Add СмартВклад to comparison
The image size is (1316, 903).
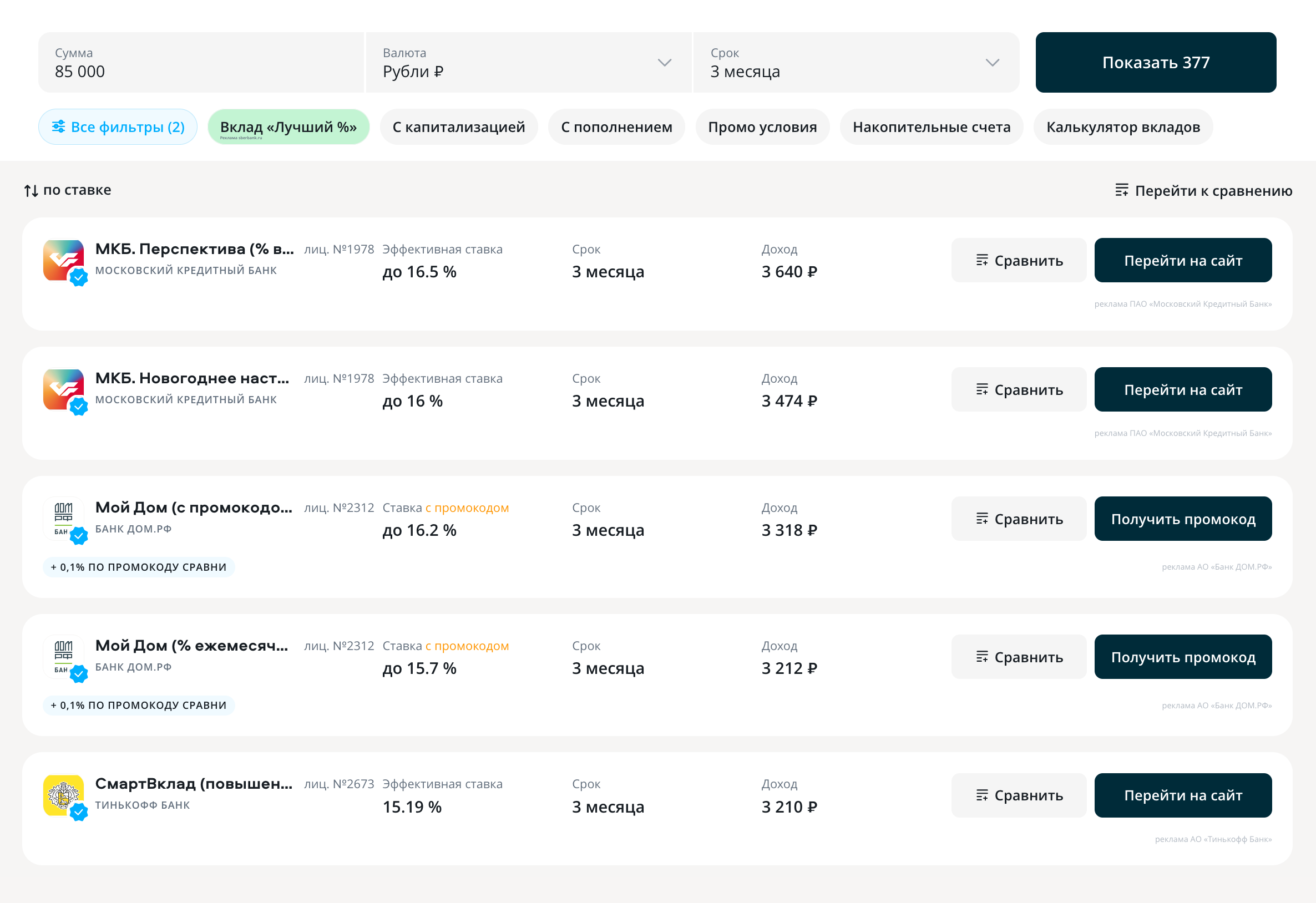(1019, 795)
